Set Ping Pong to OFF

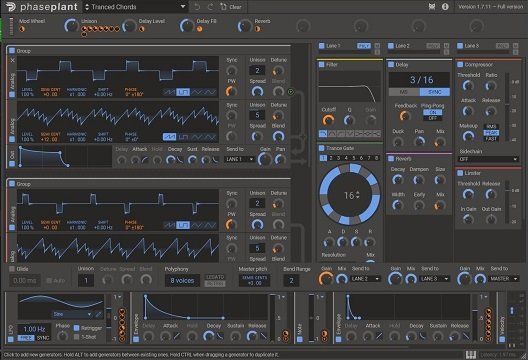[433, 118]
